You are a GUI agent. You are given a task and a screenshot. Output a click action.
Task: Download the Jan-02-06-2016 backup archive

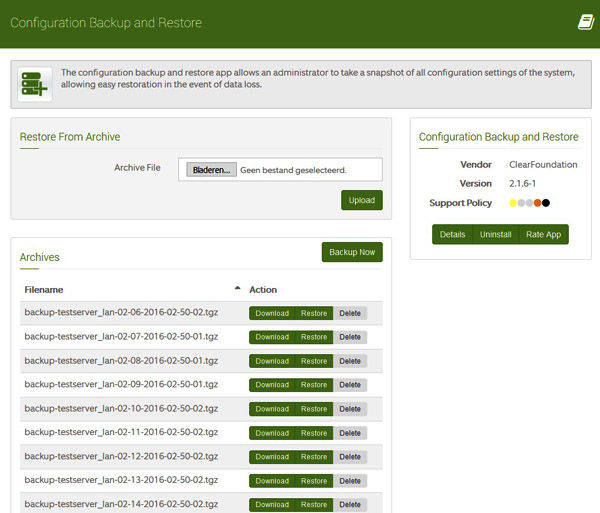pos(271,313)
